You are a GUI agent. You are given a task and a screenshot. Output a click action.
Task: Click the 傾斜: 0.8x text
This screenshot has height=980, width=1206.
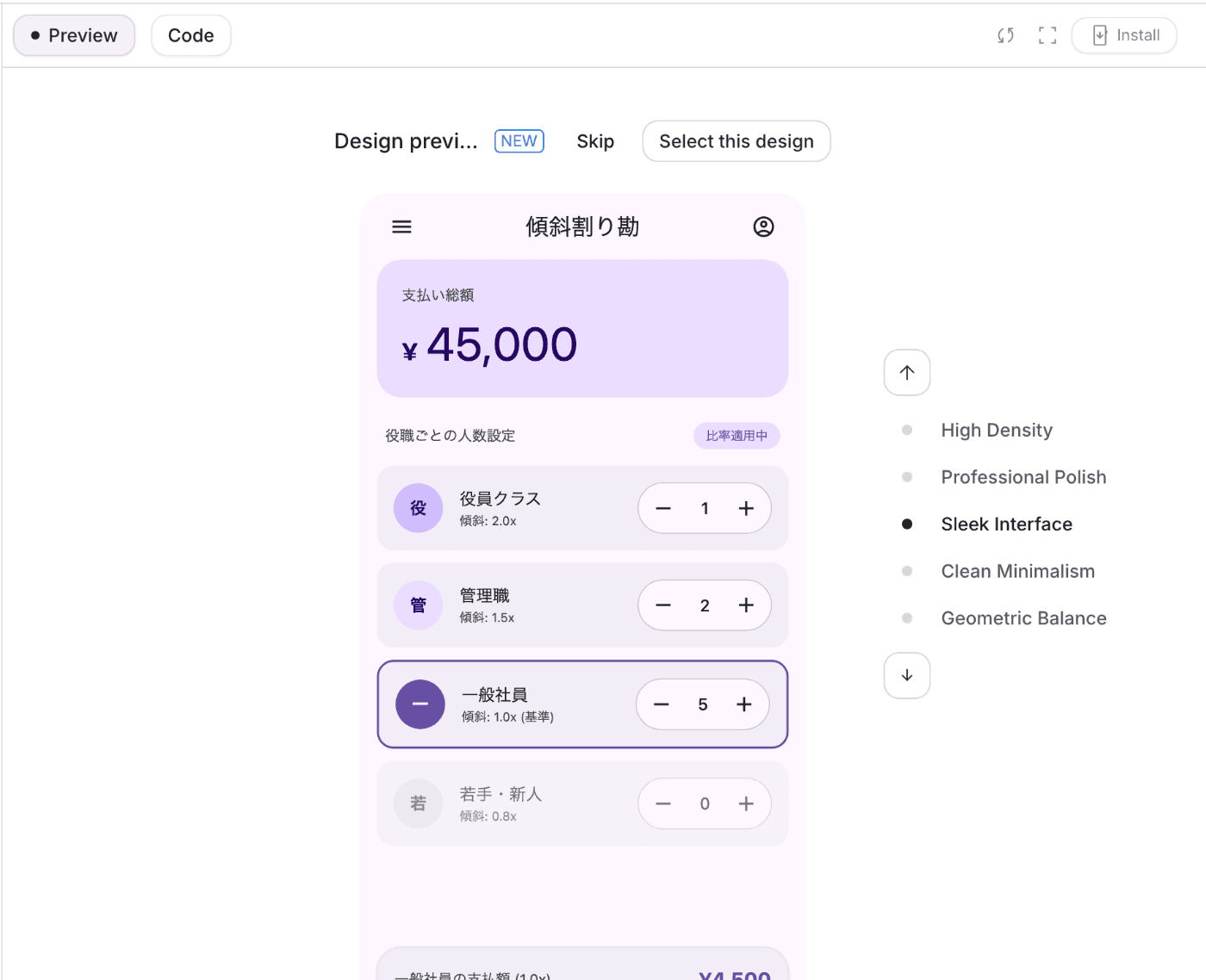tap(488, 816)
